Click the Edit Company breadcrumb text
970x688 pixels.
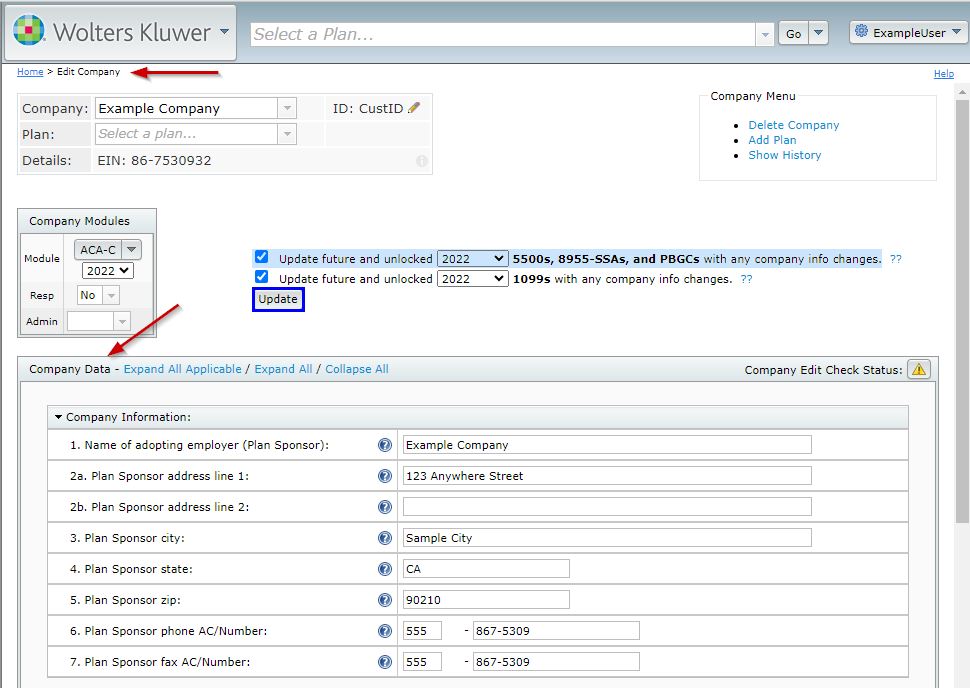click(x=88, y=72)
